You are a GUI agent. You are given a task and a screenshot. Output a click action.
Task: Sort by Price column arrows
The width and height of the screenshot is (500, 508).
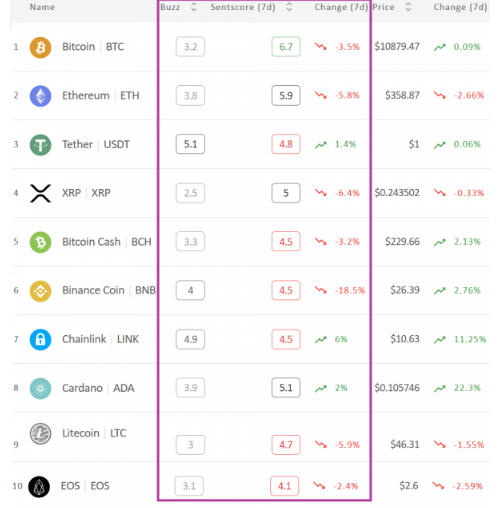pos(408,7)
